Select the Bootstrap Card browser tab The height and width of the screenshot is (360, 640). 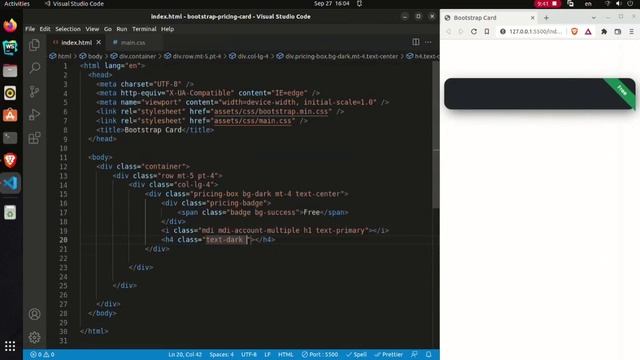(x=490, y=18)
